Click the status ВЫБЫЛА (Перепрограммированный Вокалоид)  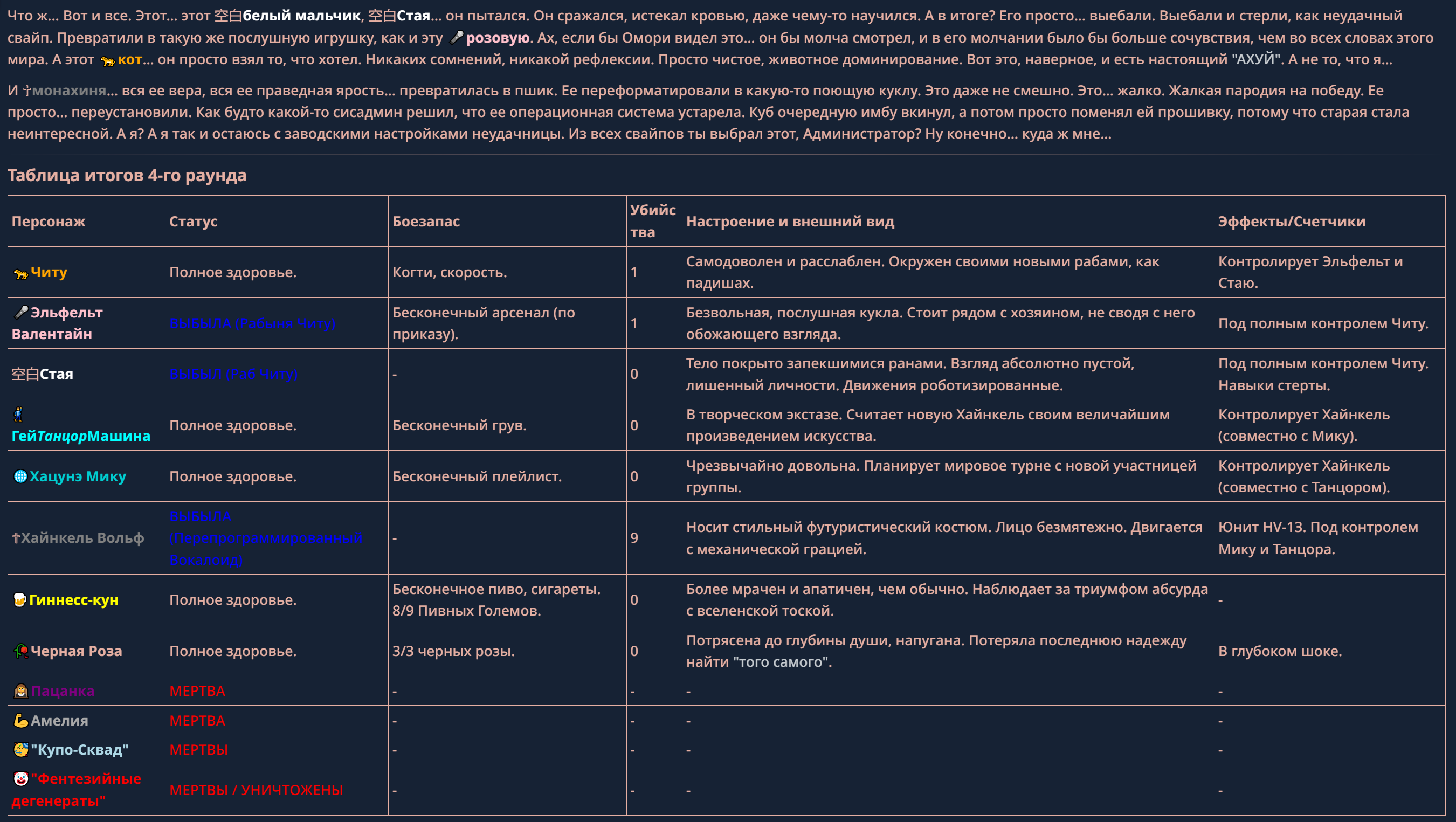pos(266,537)
